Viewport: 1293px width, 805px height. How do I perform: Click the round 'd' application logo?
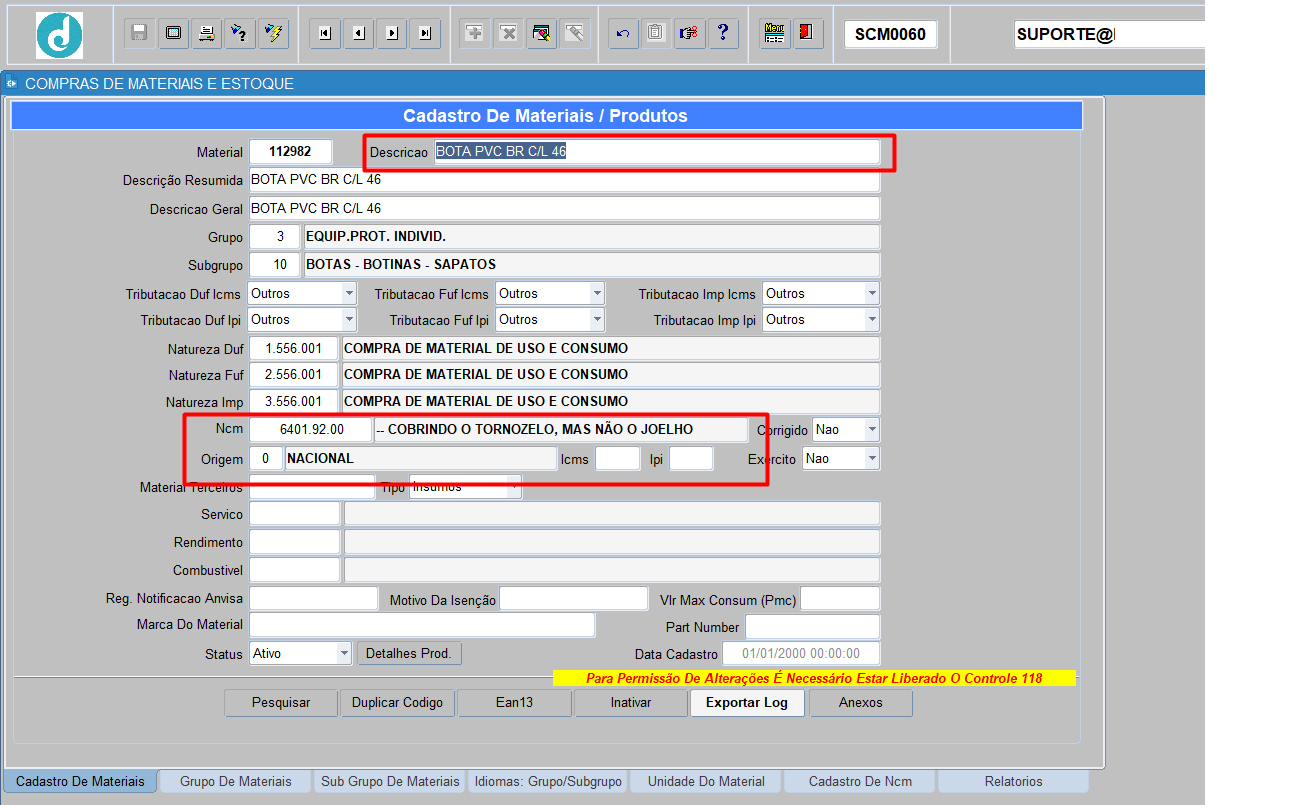pos(59,35)
